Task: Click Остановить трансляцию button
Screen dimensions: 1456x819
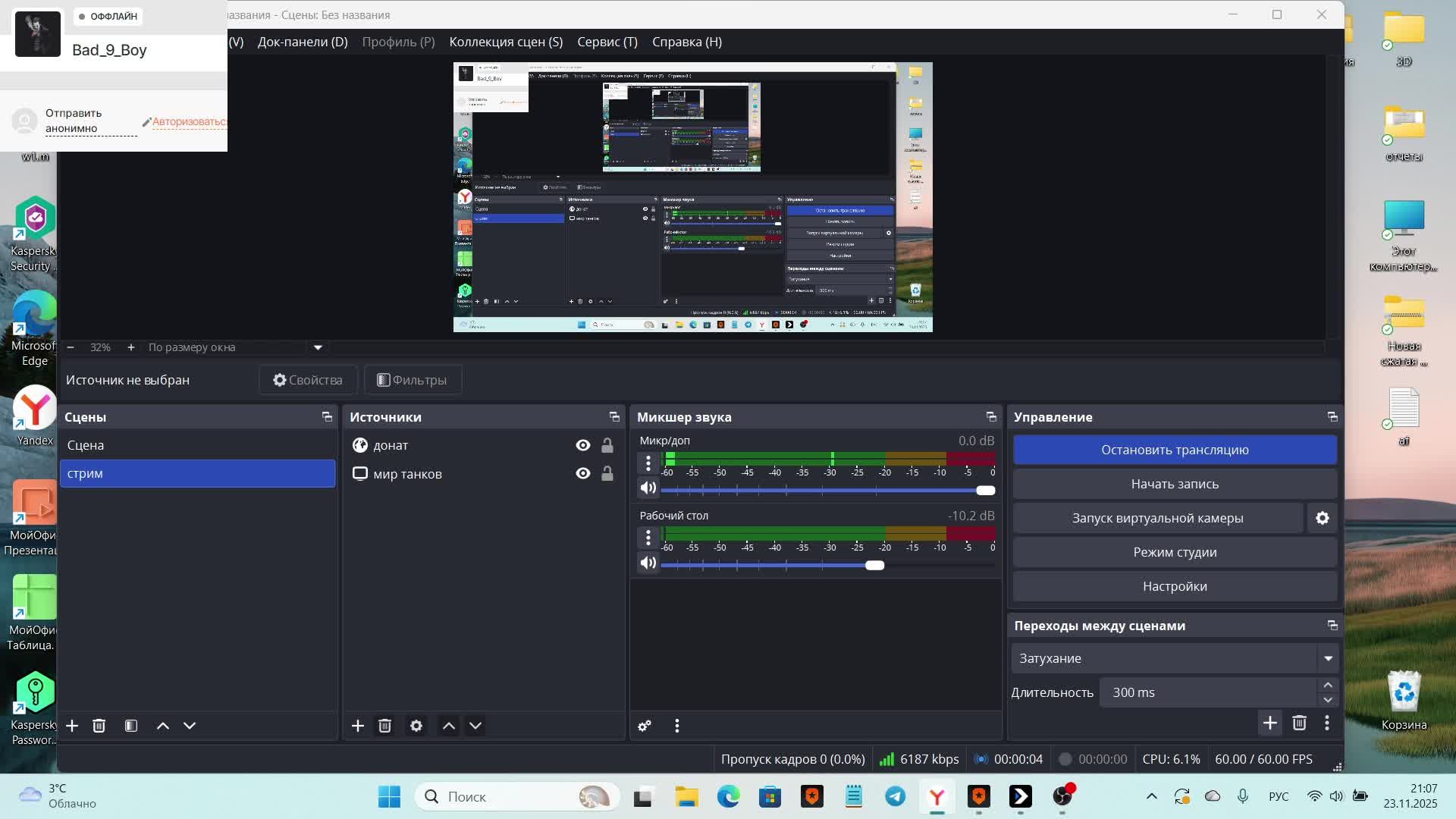Action: coord(1175,450)
